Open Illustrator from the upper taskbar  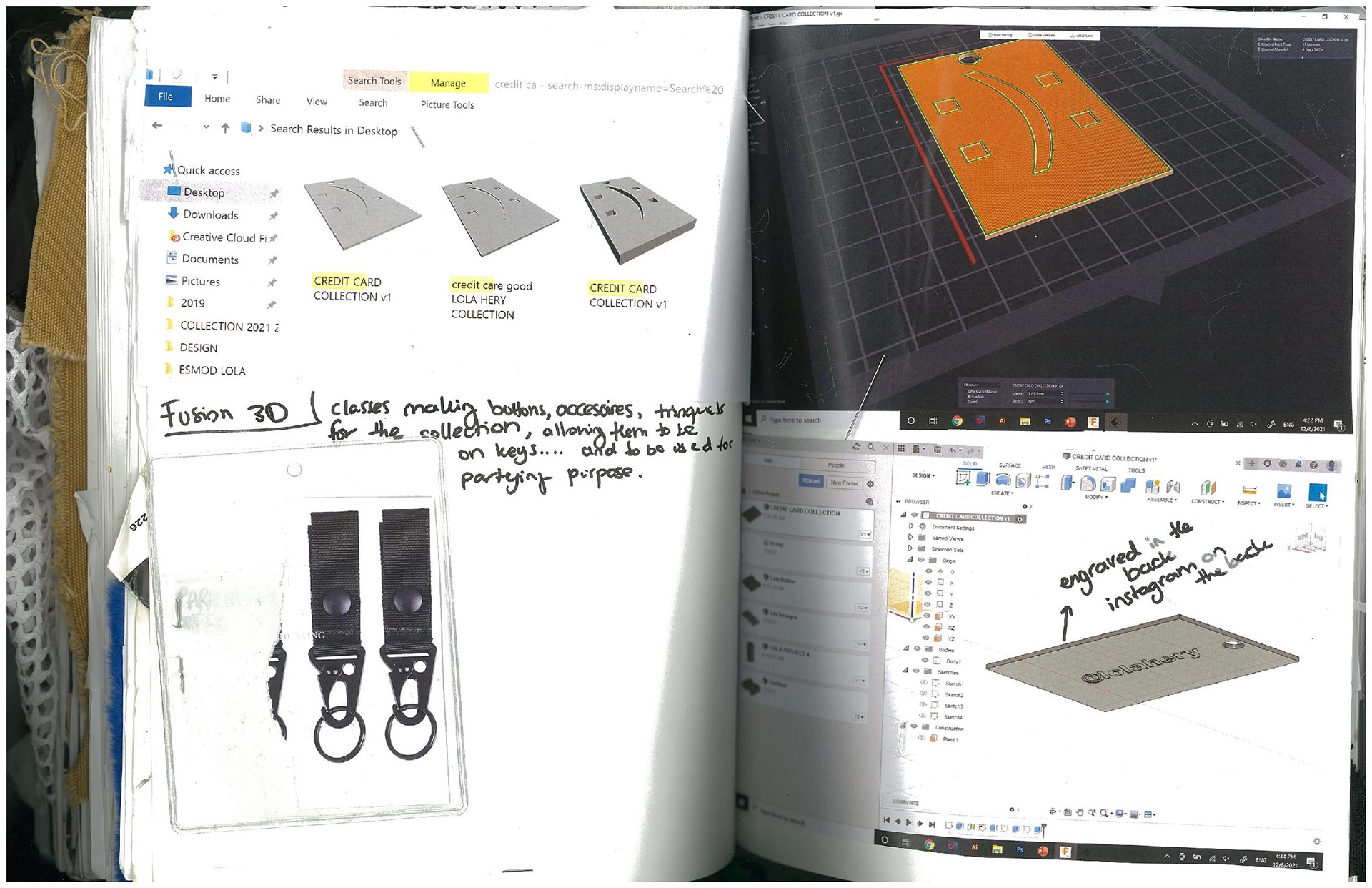(x=1002, y=421)
